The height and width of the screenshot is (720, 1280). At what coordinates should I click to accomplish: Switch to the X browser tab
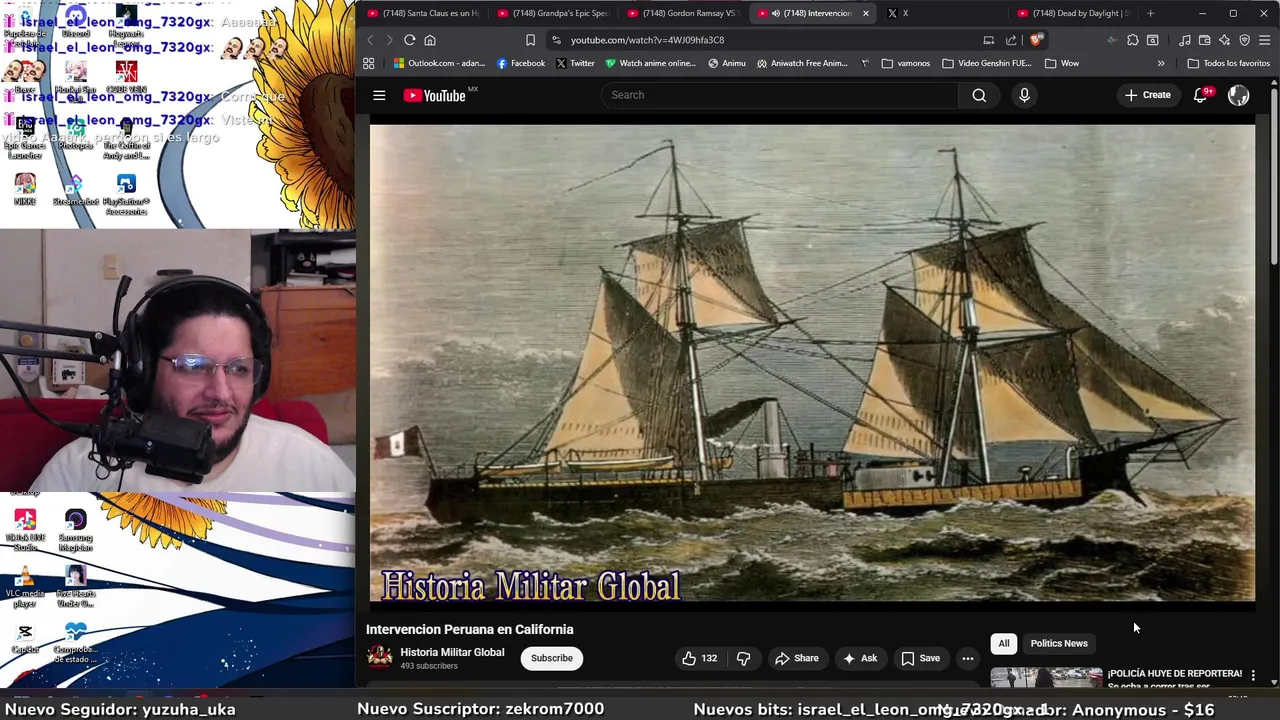coord(945,13)
